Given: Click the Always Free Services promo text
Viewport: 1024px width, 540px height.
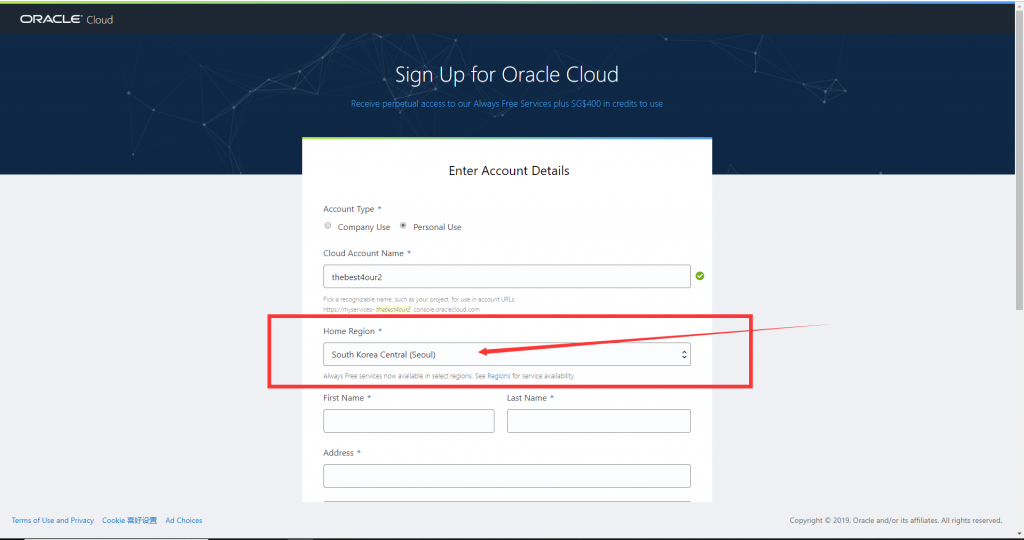Looking at the screenshot, I should tap(506, 104).
